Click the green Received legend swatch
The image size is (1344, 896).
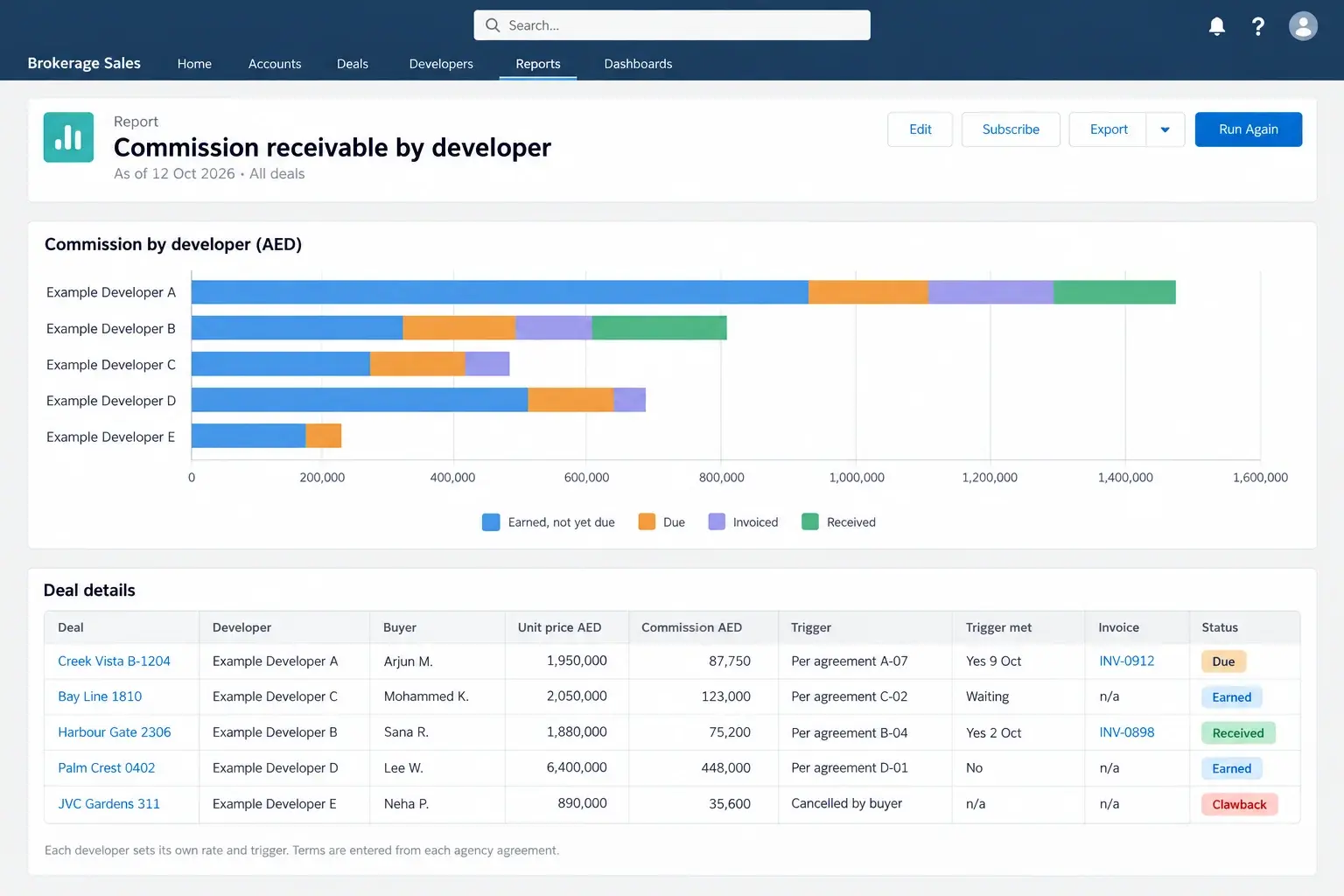point(810,522)
